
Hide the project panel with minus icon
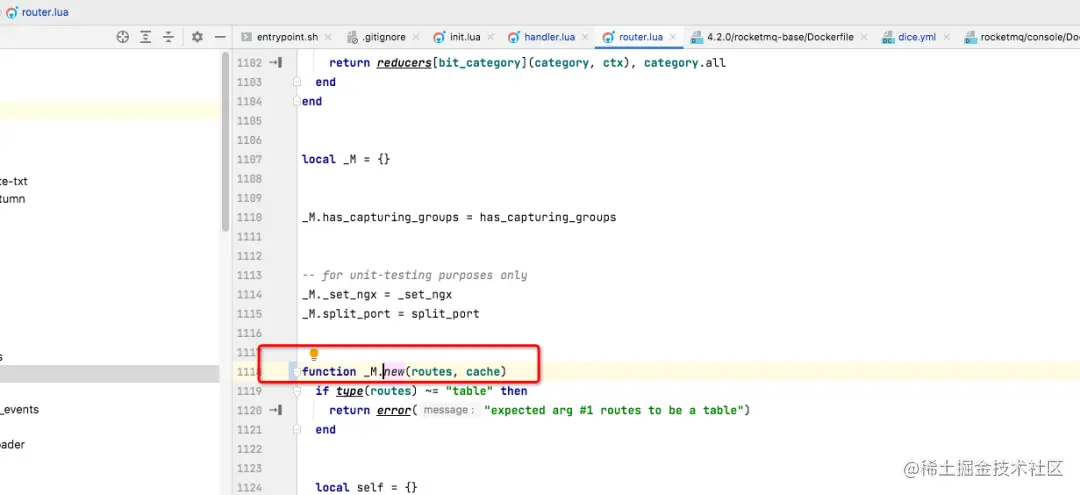[x=220, y=37]
